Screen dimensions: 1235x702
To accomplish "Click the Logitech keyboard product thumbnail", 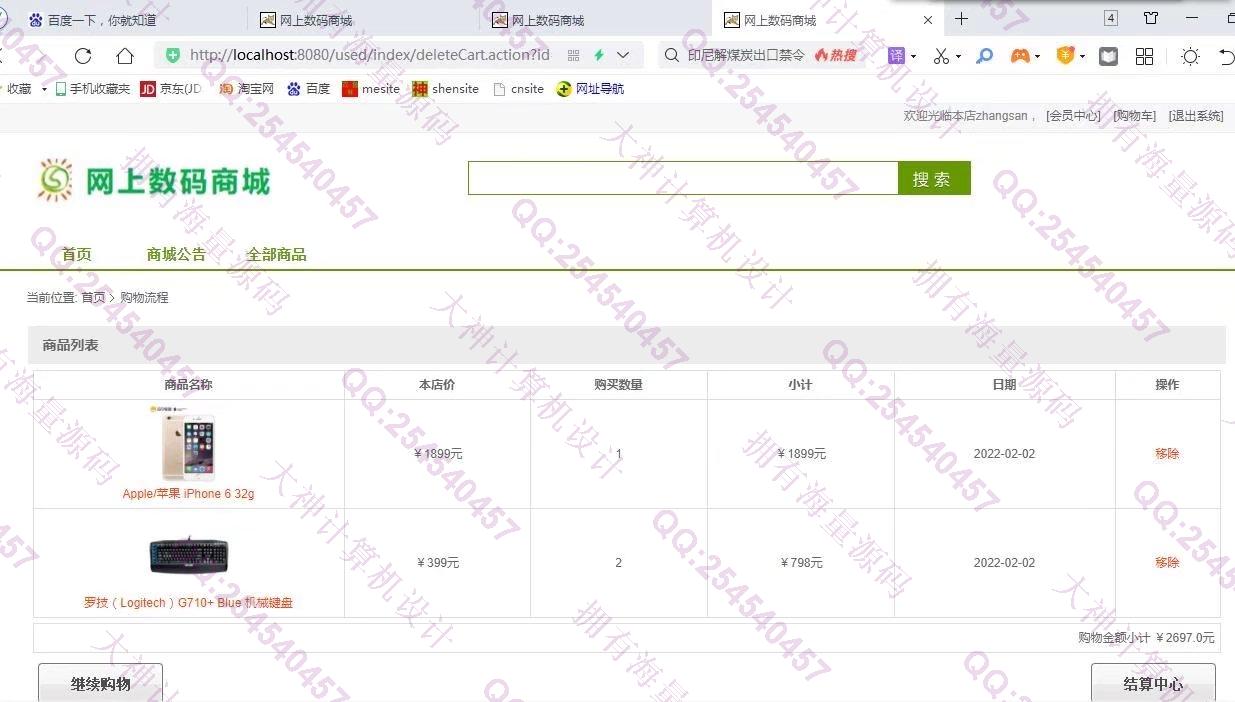I will (188, 555).
